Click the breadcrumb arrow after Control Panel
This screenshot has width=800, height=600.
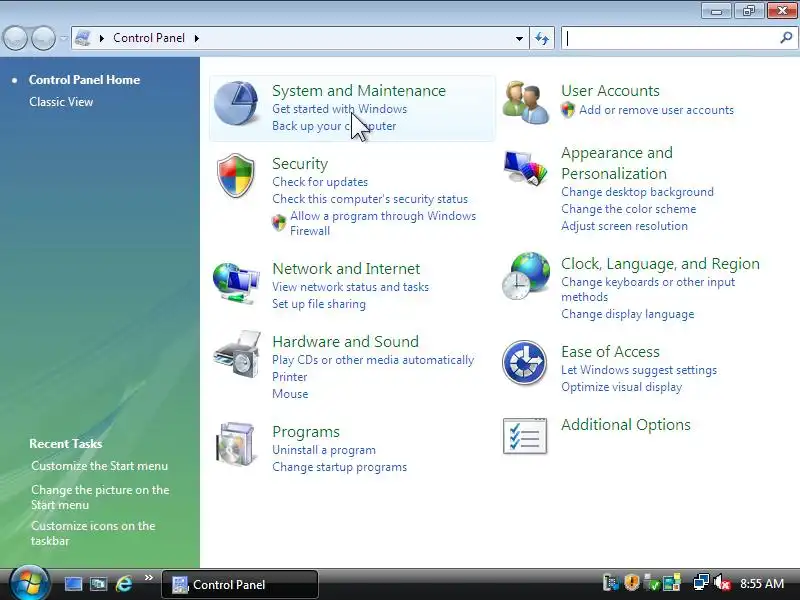pyautogui.click(x=196, y=38)
